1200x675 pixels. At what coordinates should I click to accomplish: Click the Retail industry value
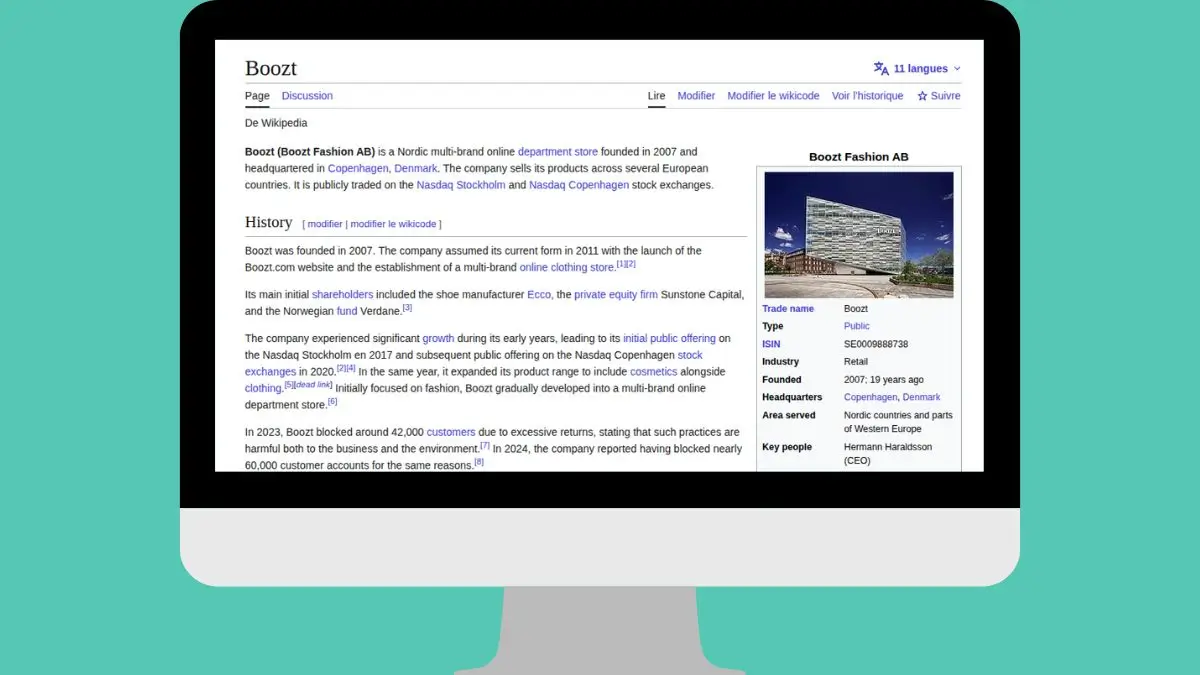(x=856, y=362)
